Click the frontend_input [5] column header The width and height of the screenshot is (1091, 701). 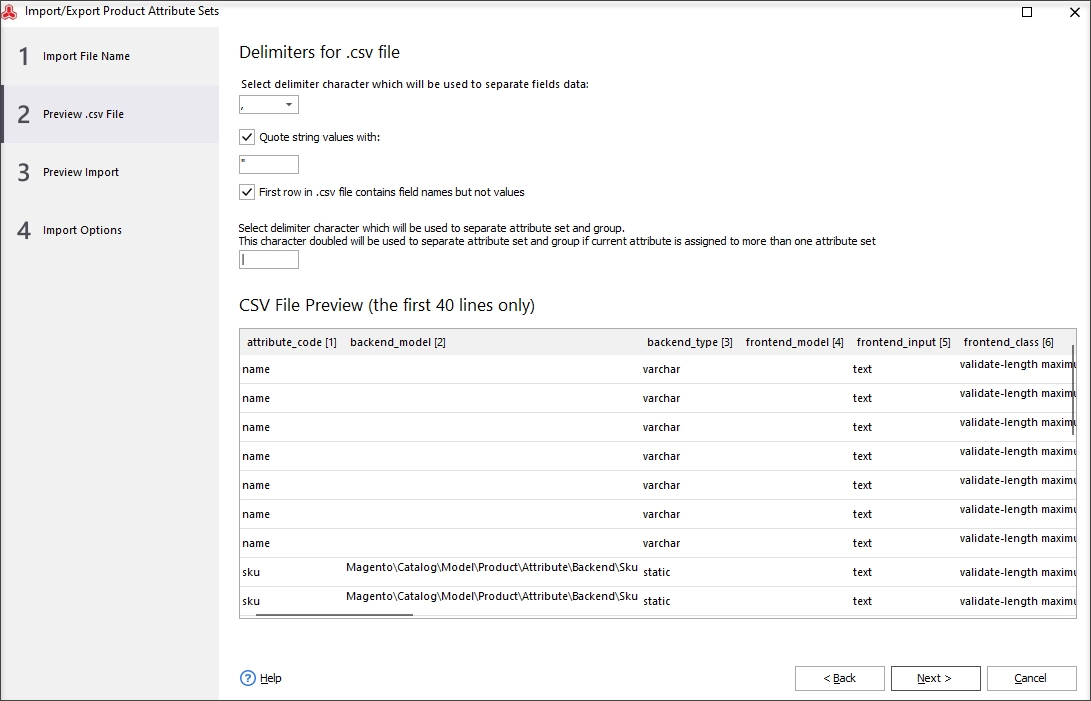coord(903,342)
